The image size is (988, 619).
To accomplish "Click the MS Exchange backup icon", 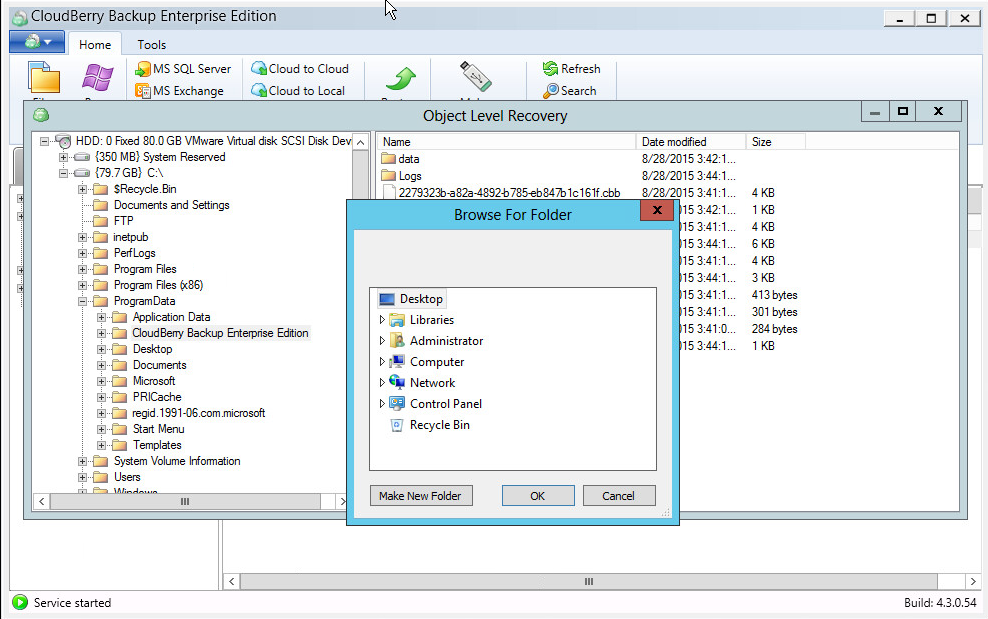I will tap(143, 91).
